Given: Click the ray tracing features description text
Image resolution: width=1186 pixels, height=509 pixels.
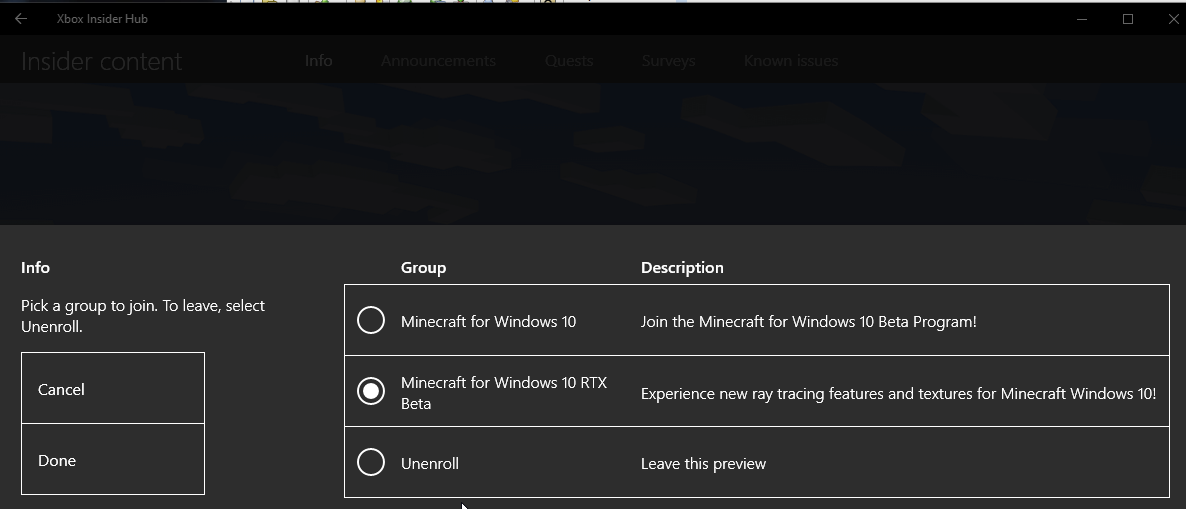Looking at the screenshot, I should pos(898,394).
